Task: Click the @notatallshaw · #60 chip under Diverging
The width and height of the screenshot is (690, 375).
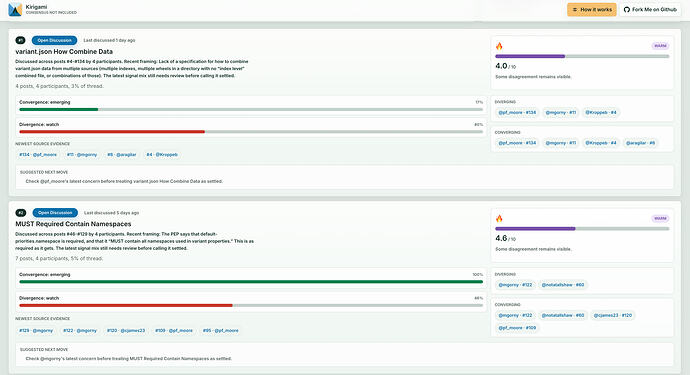Action: [x=563, y=285]
